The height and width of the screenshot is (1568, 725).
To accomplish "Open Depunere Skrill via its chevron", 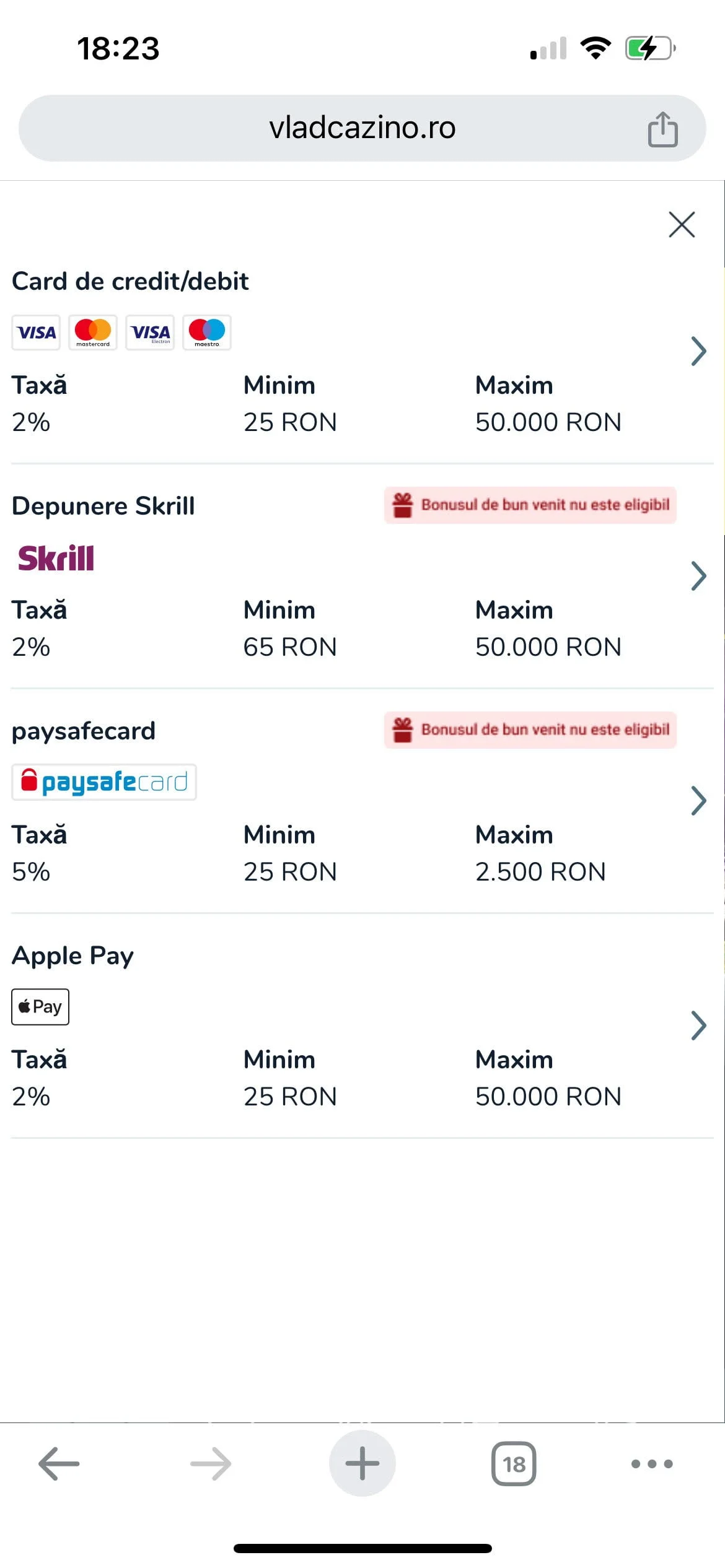I will click(x=698, y=576).
